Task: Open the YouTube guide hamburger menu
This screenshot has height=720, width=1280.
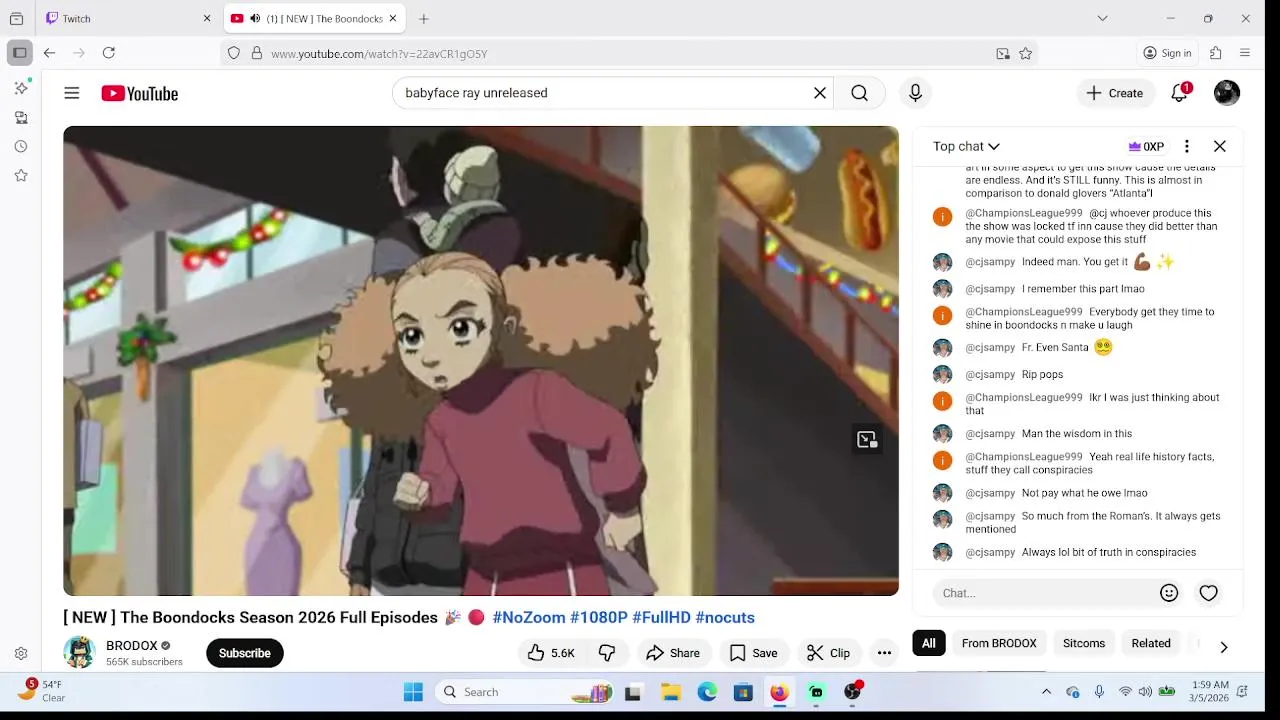Action: coord(72,93)
